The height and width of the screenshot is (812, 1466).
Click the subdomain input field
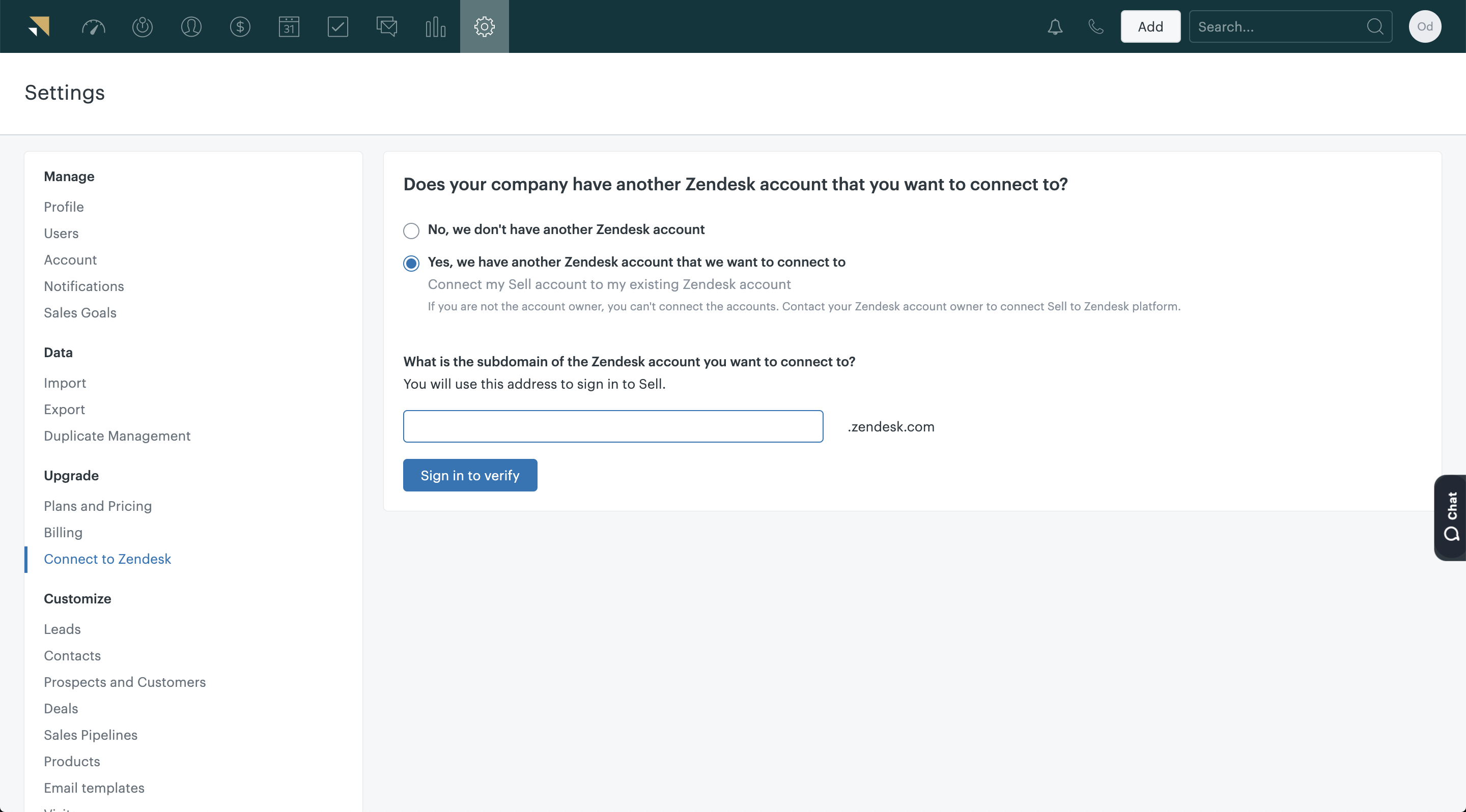[613, 426]
